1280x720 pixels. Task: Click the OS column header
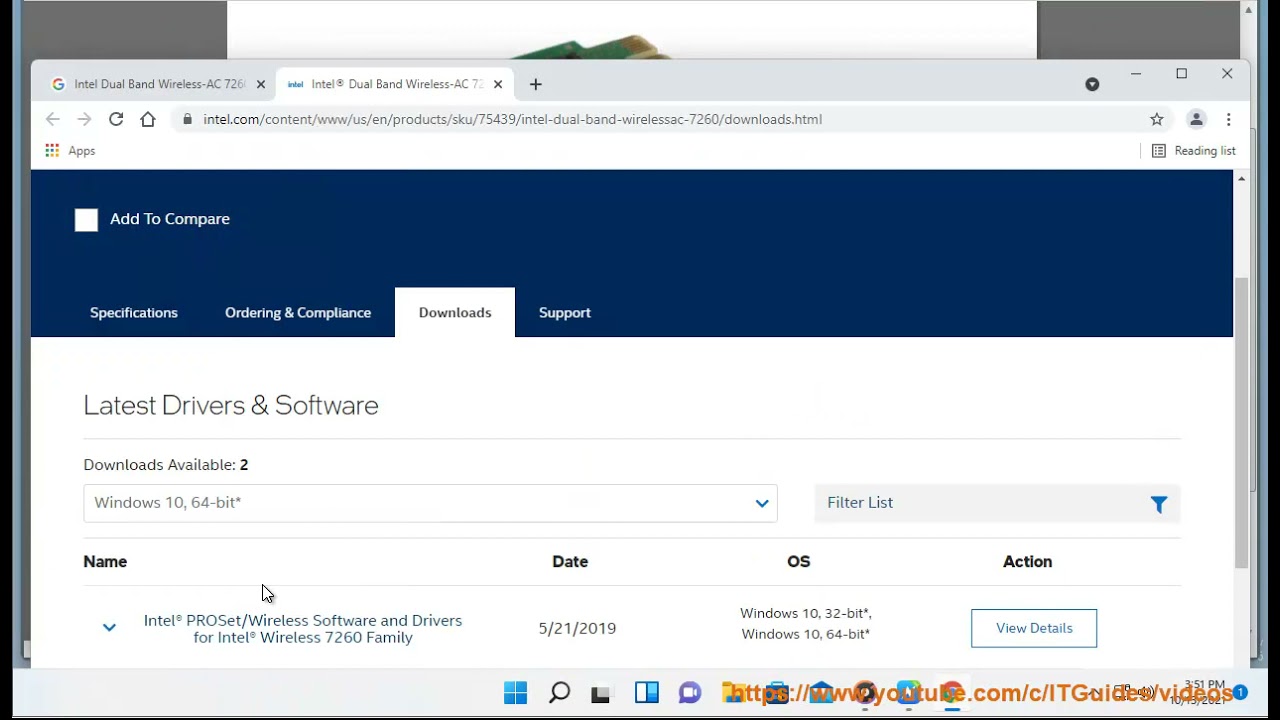798,562
